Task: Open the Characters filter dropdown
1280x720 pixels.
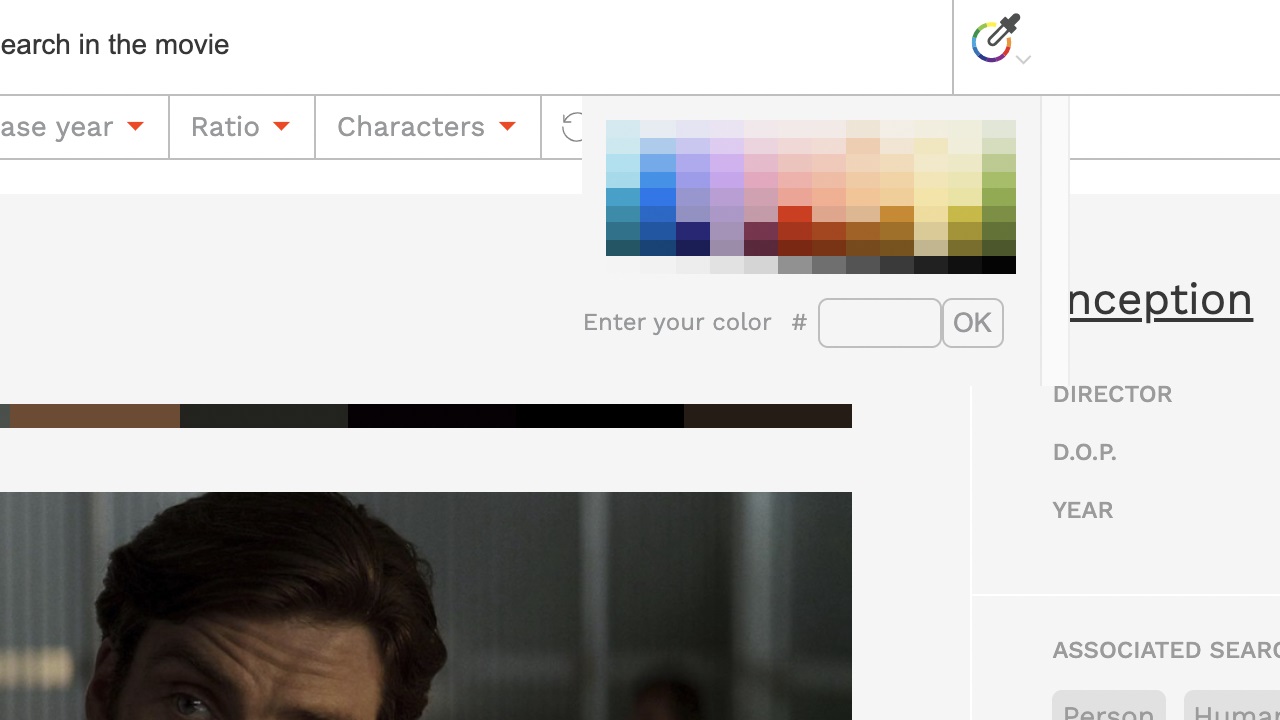Action: 428,127
